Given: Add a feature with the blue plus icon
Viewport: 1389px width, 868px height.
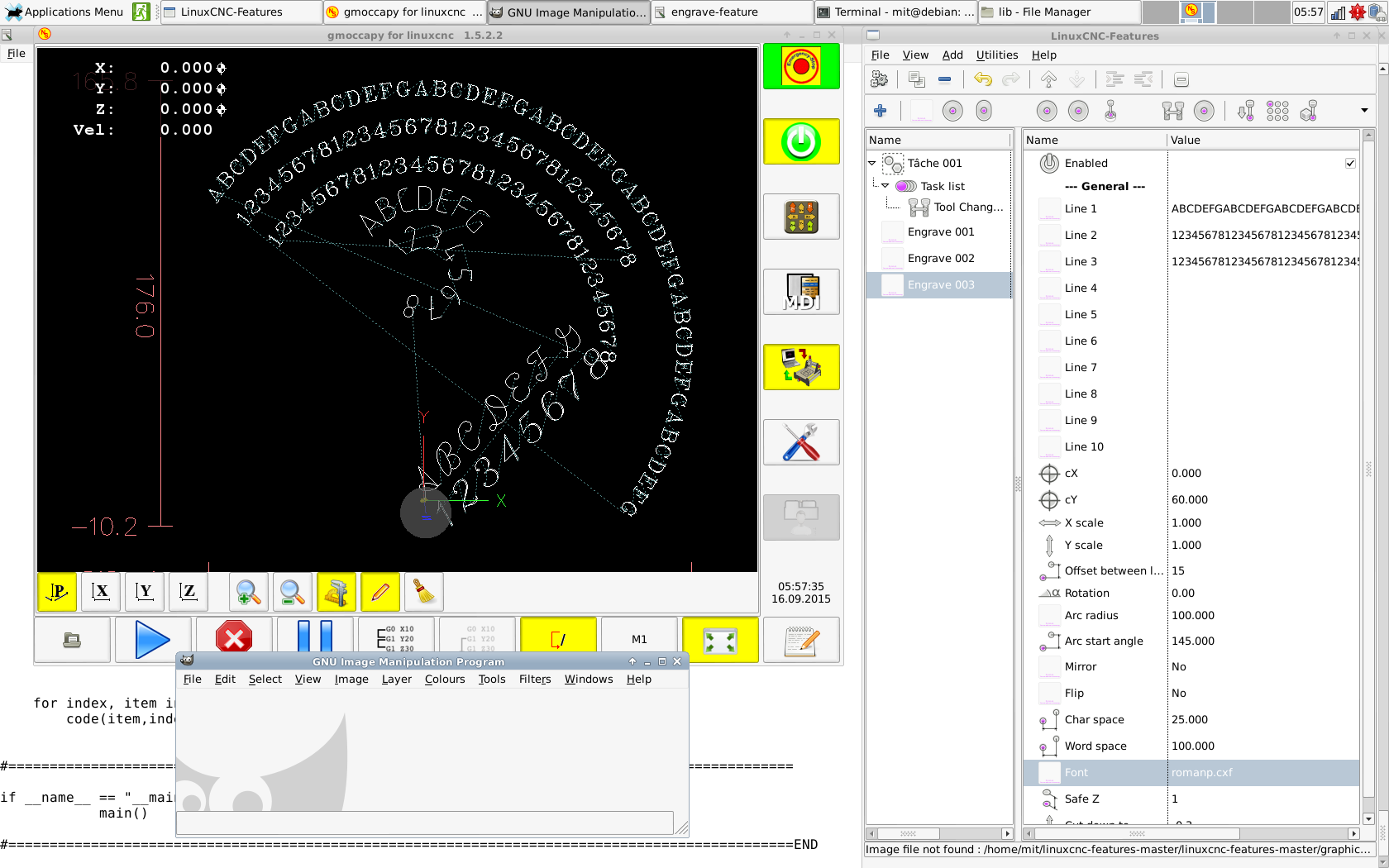Looking at the screenshot, I should (880, 111).
